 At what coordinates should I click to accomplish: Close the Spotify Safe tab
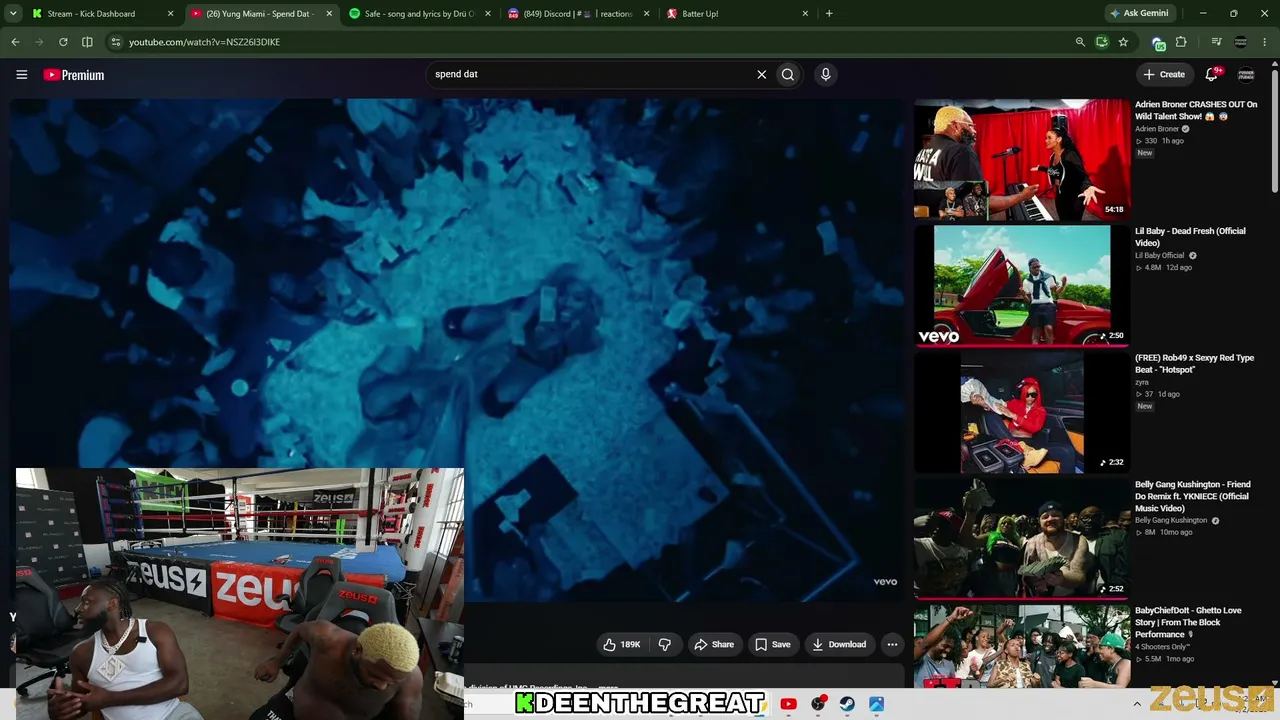pyautogui.click(x=487, y=14)
